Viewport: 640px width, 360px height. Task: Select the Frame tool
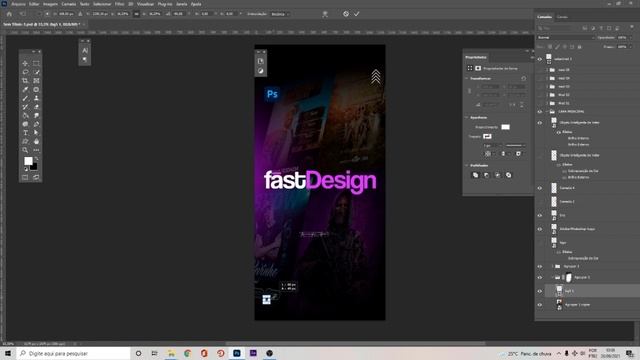[x=36, y=81]
